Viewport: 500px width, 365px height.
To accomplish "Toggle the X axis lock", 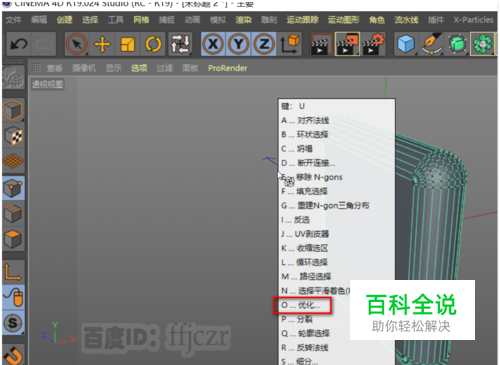I will [x=213, y=44].
